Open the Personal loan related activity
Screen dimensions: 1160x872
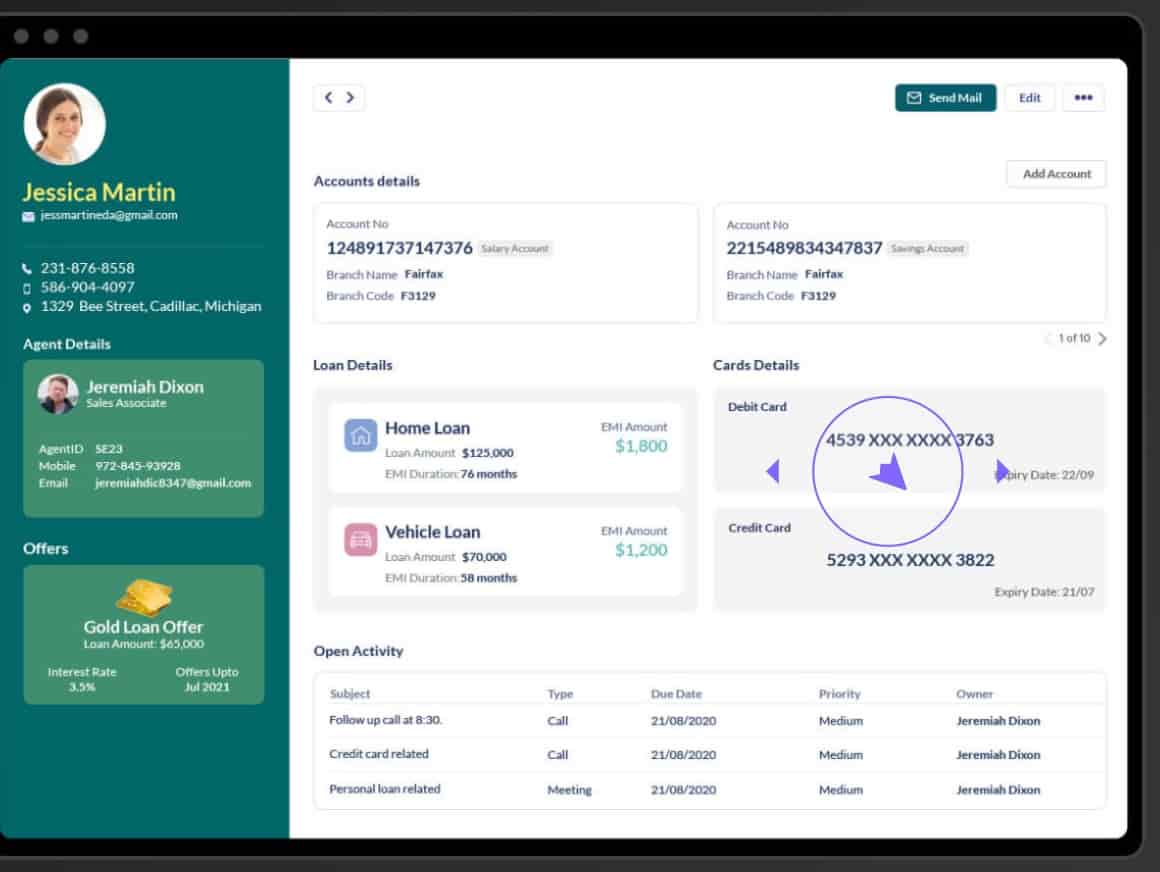pyautogui.click(x=385, y=789)
